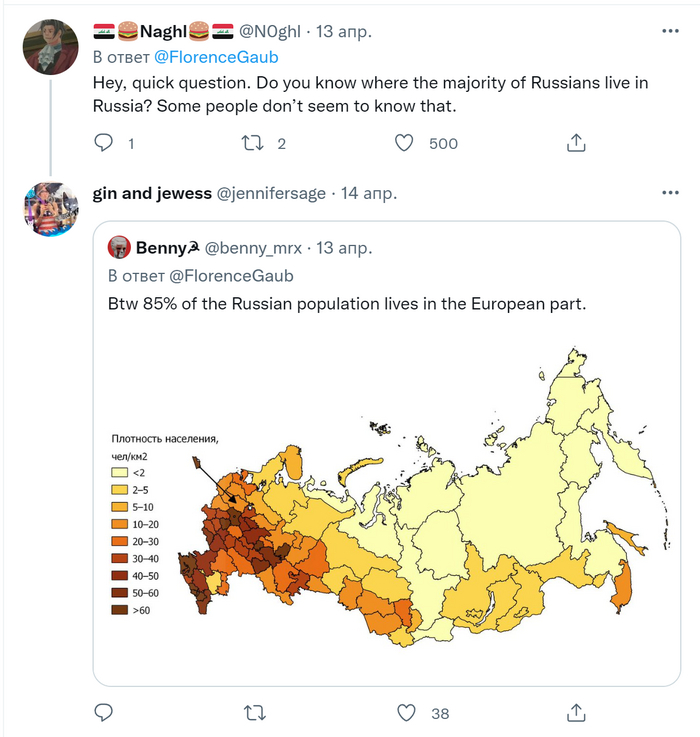The height and width of the screenshot is (737, 700).
Task: Reply to Naghl's tweet
Action: (x=104, y=144)
